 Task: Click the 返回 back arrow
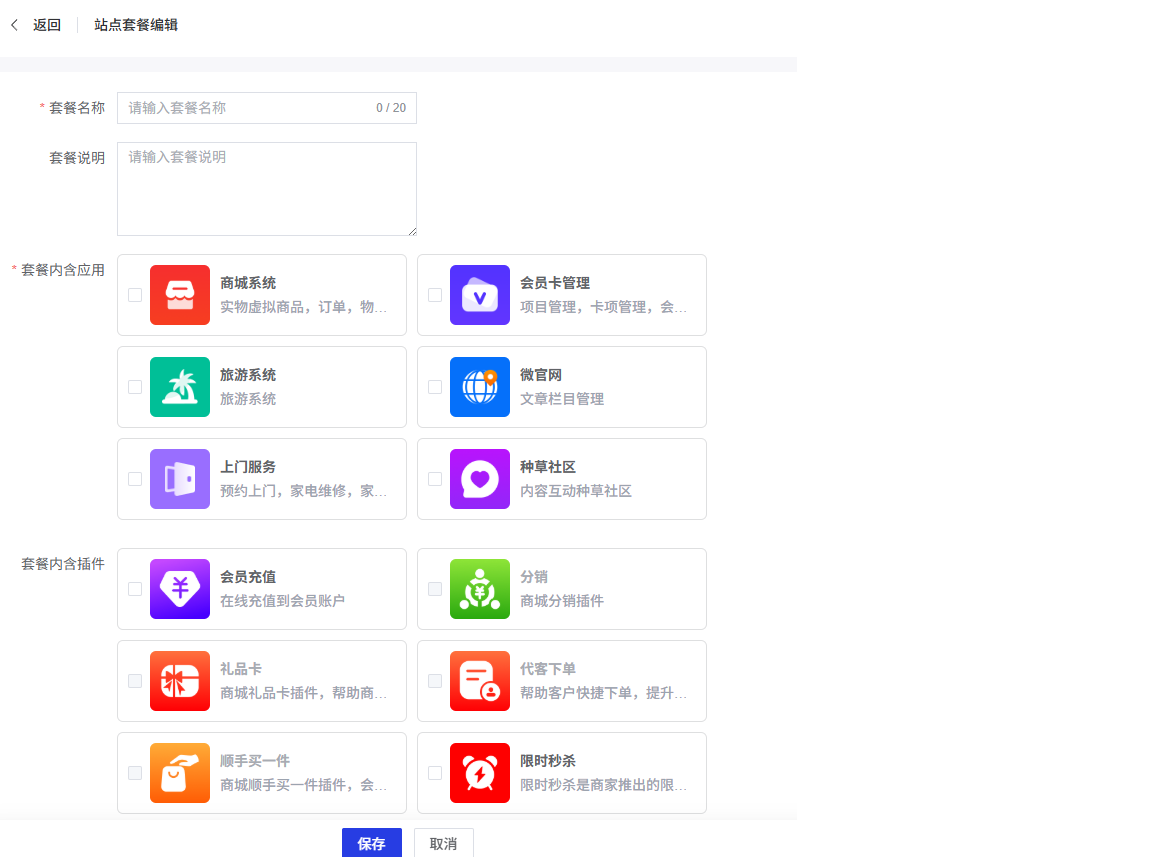[x=15, y=25]
